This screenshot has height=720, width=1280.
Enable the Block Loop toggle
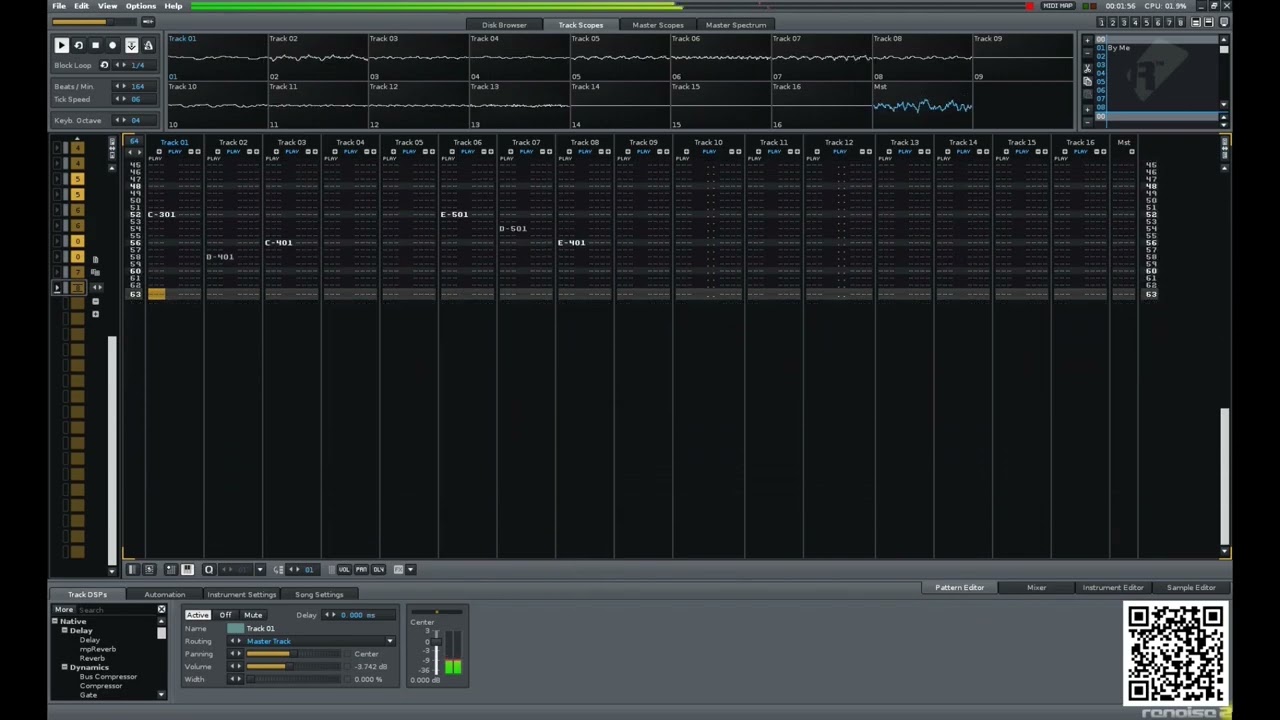tap(104, 65)
